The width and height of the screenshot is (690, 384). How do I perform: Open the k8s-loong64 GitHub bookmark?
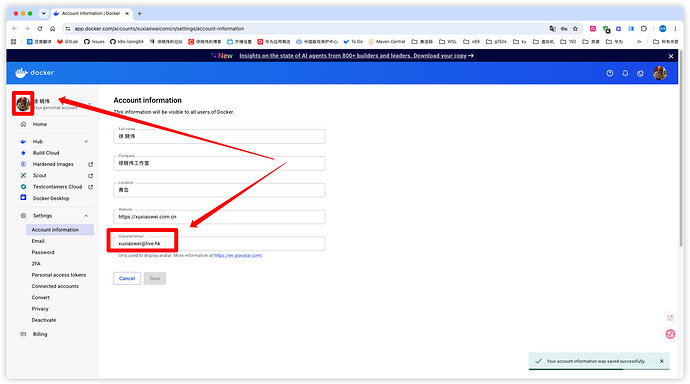point(127,42)
